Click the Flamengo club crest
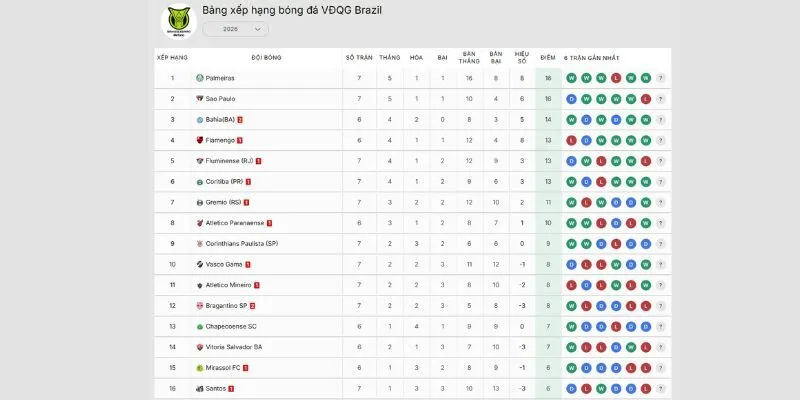 click(x=199, y=140)
